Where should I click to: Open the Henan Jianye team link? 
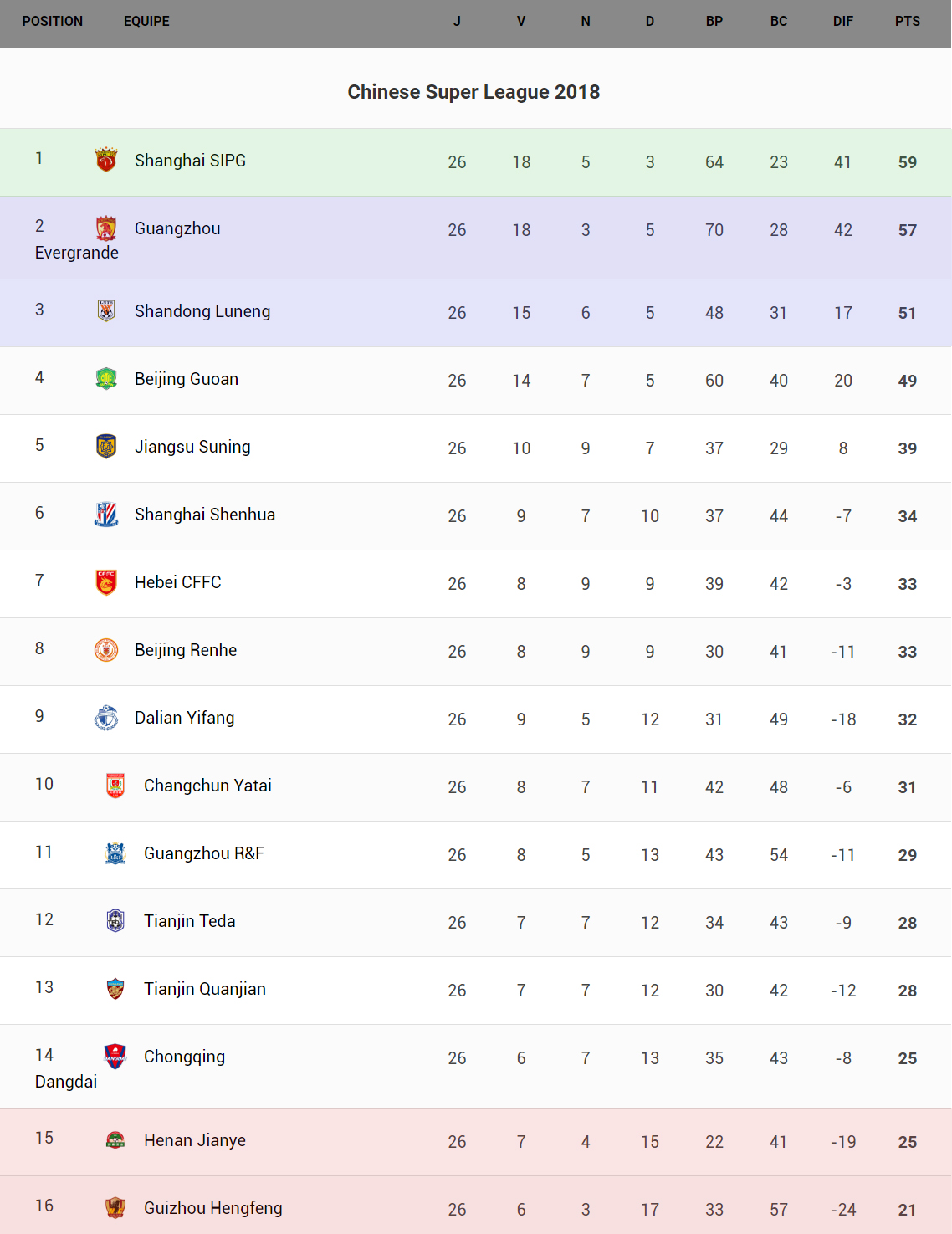tap(195, 1140)
